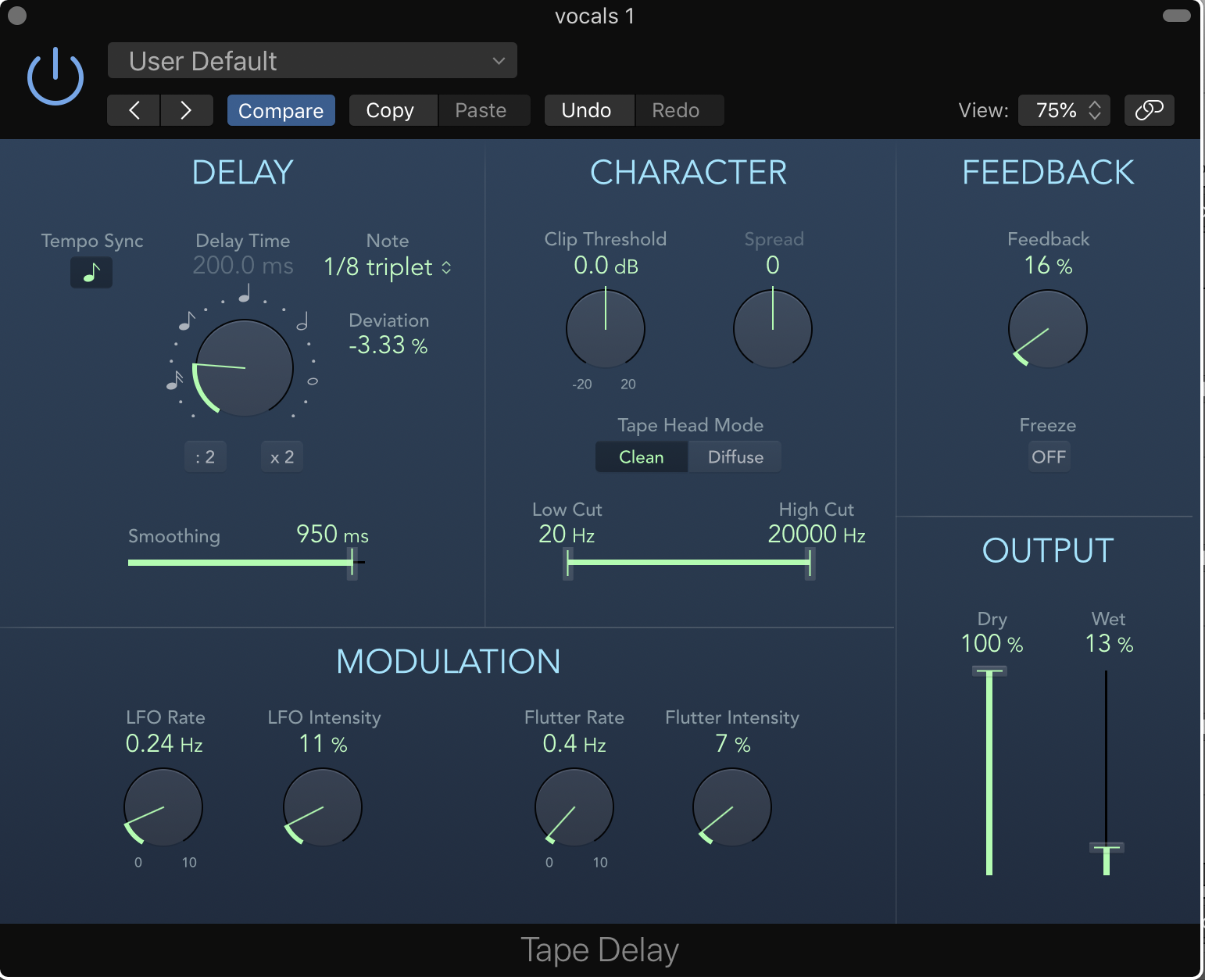
Task: Click the LFO Rate 0.24 Hz value
Action: tap(164, 744)
